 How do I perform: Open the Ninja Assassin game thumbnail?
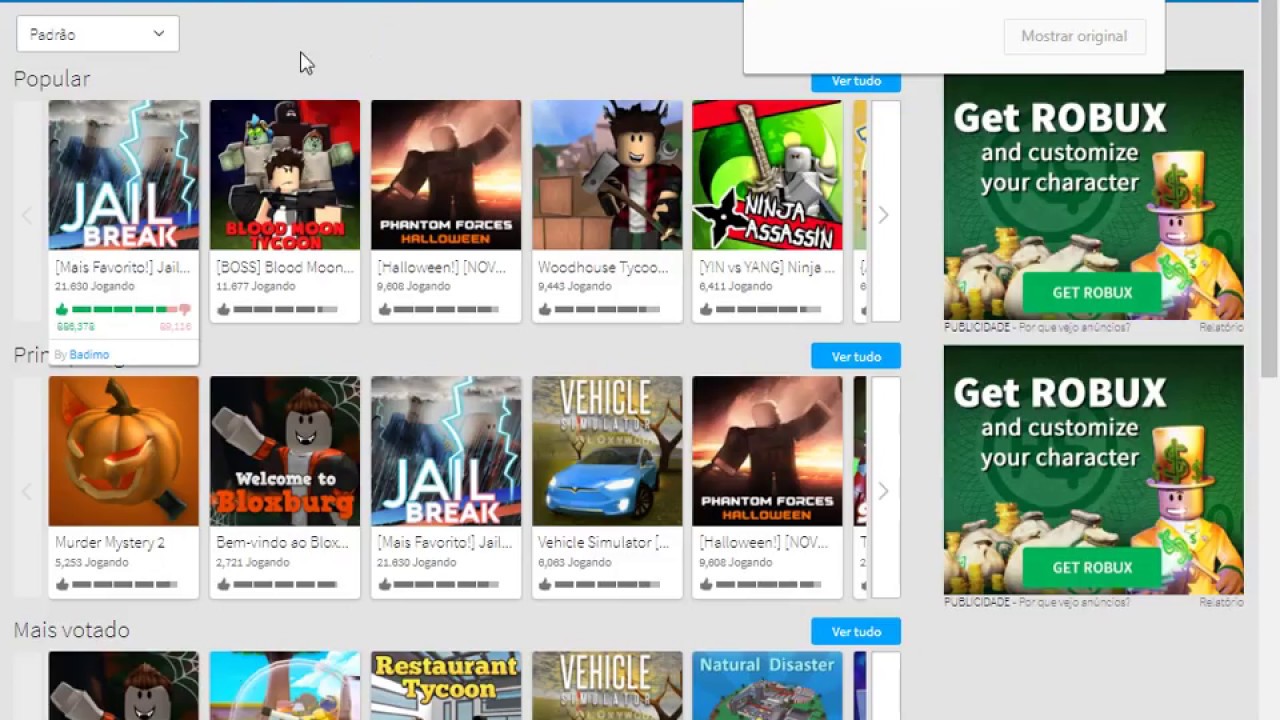[x=767, y=175]
